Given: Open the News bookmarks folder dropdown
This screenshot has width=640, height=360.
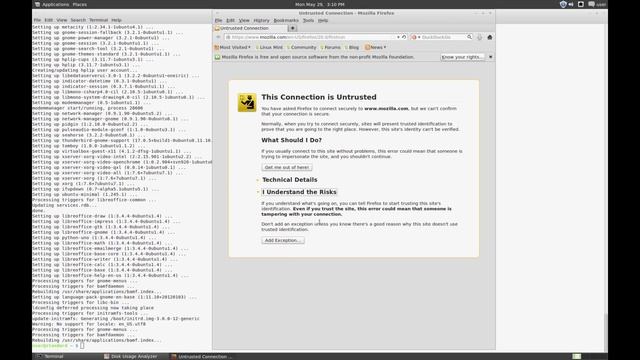Looking at the screenshot, I should point(376,47).
